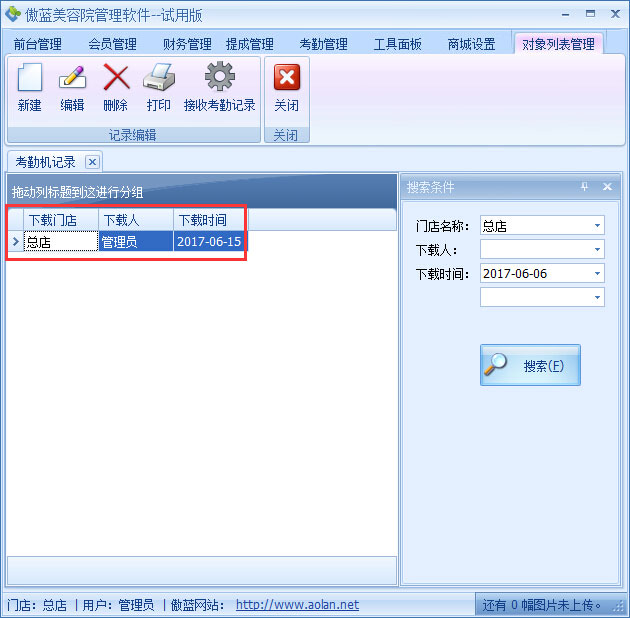Maximize the application window
The height and width of the screenshot is (618, 630).
pyautogui.click(x=590, y=14)
